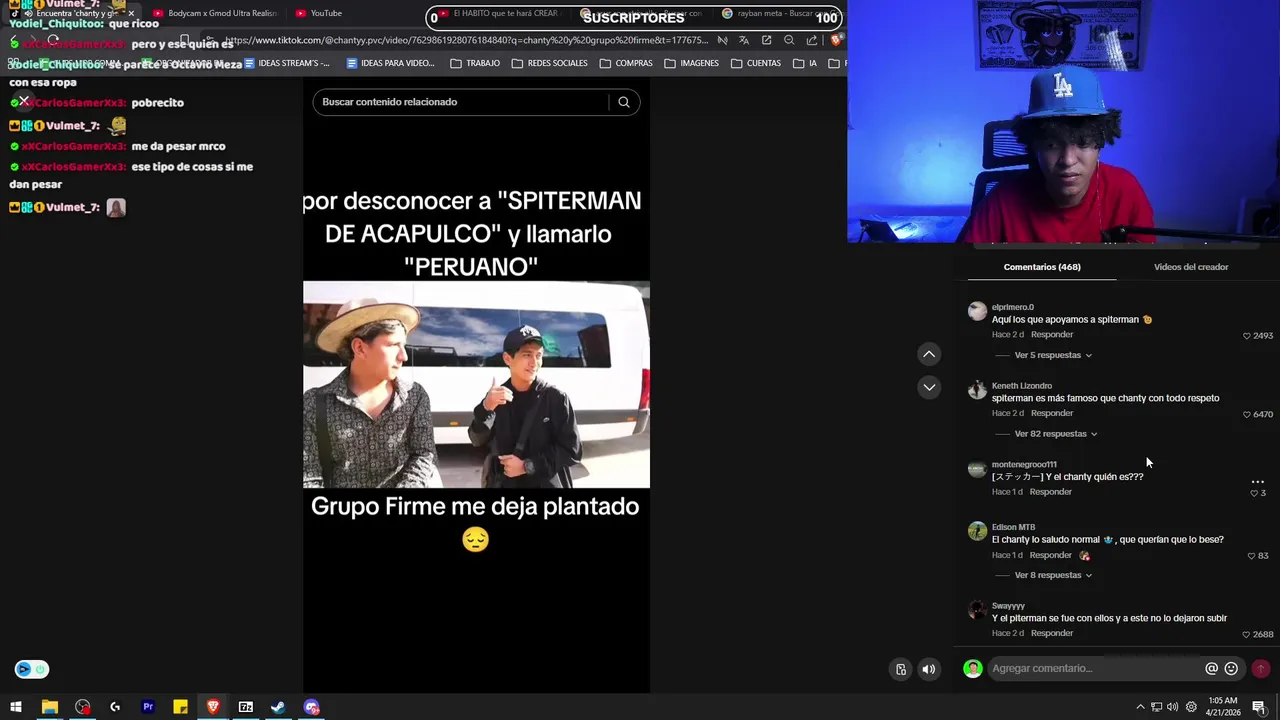Open the Logitech G HUB taskbar icon
The width and height of the screenshot is (1280, 720).
[x=115, y=707]
